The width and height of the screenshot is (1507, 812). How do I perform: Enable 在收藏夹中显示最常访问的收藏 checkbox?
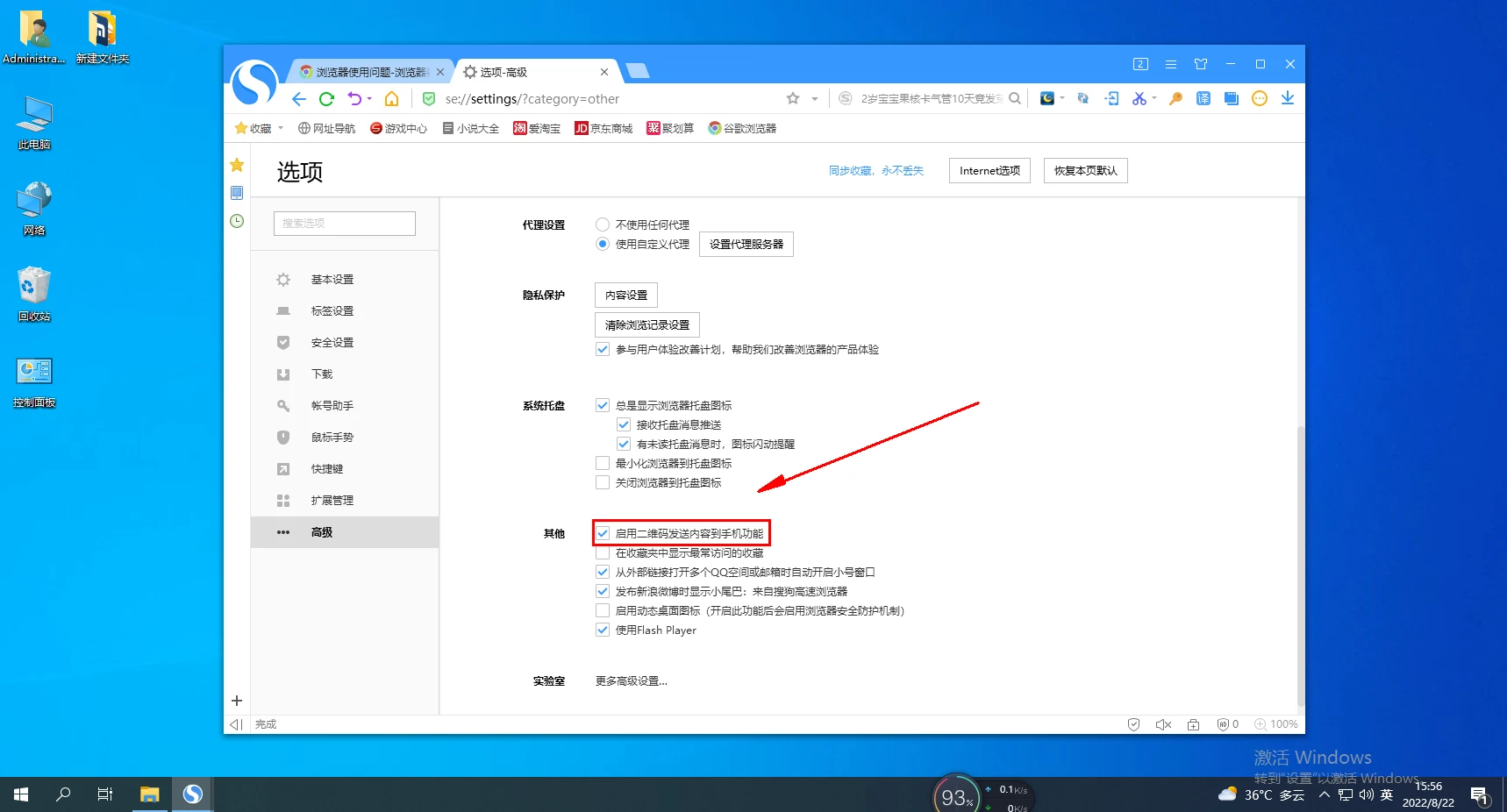point(603,552)
